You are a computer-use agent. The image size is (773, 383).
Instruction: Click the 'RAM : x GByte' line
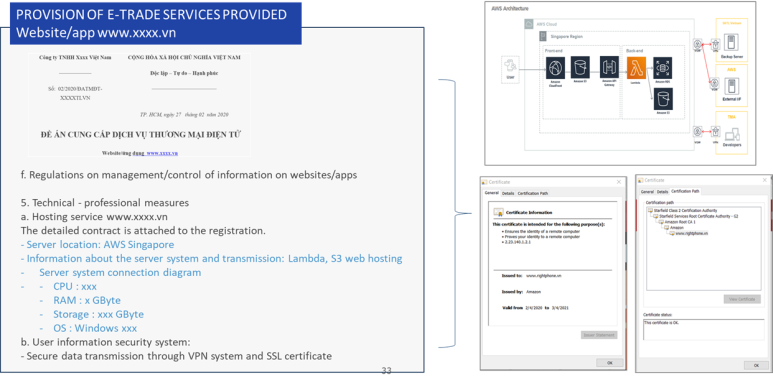[87, 300]
